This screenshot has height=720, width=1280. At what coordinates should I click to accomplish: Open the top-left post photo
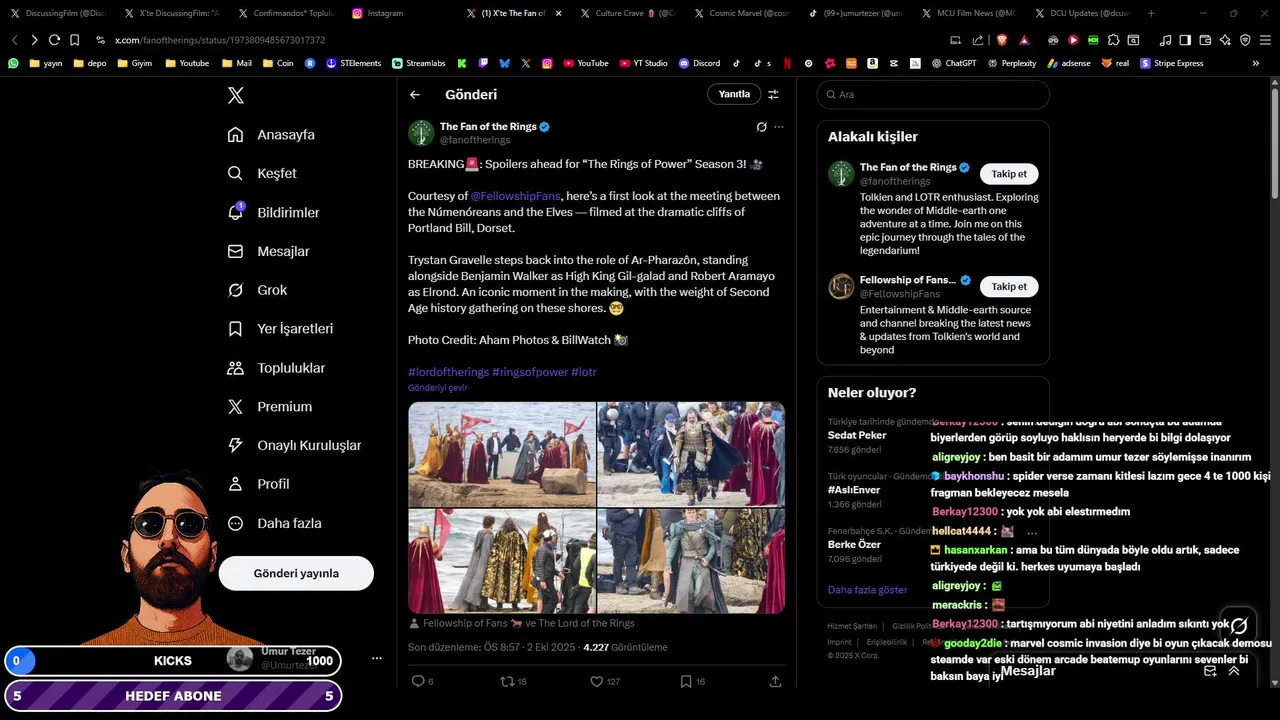tap(502, 454)
